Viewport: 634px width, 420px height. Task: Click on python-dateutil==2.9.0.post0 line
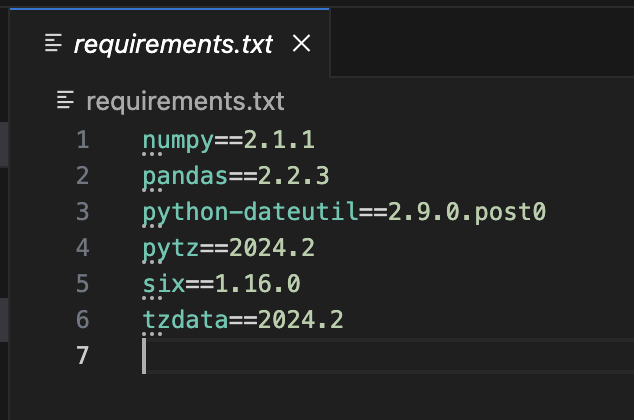[344, 212]
